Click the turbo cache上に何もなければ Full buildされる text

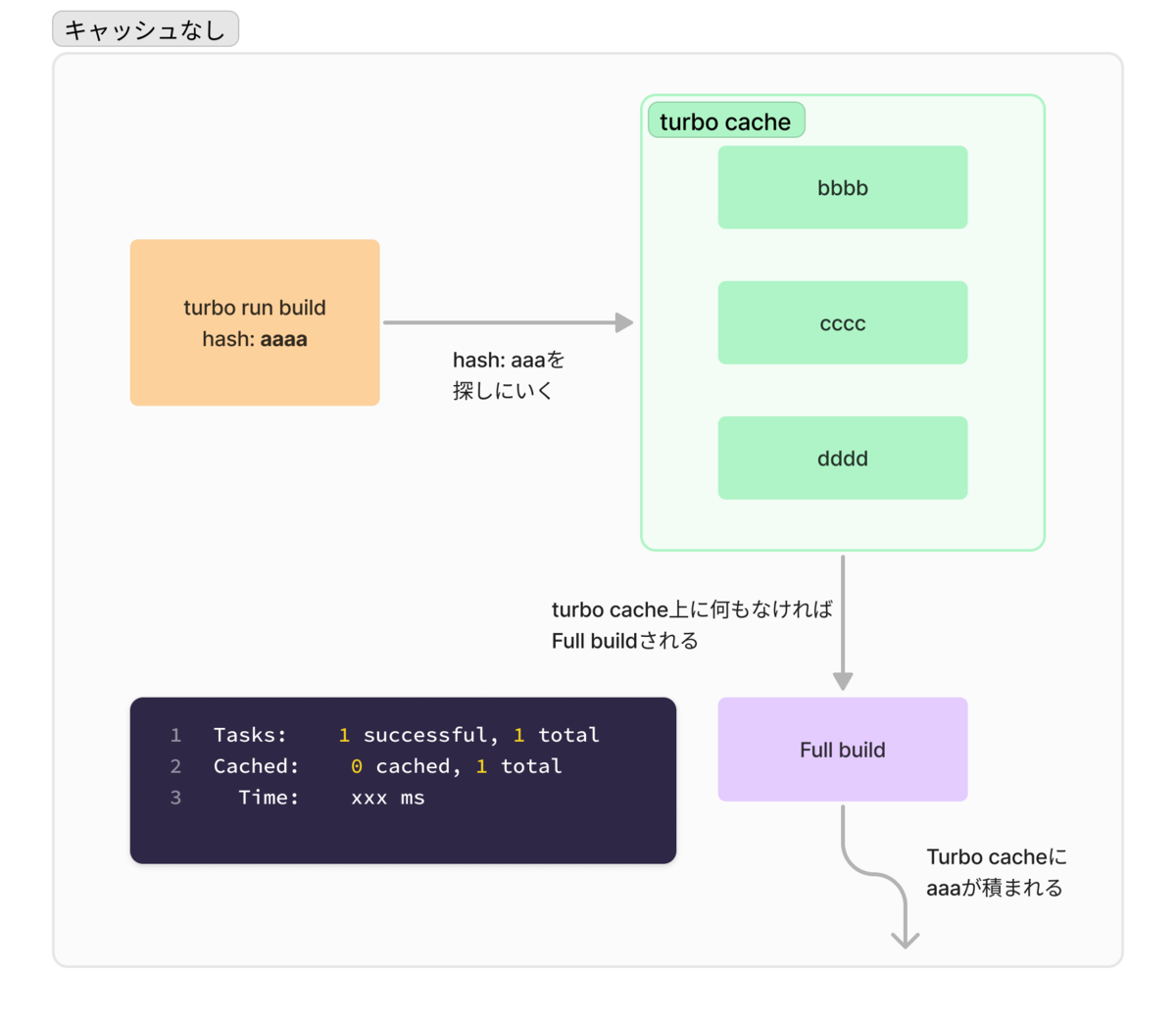coord(692,625)
